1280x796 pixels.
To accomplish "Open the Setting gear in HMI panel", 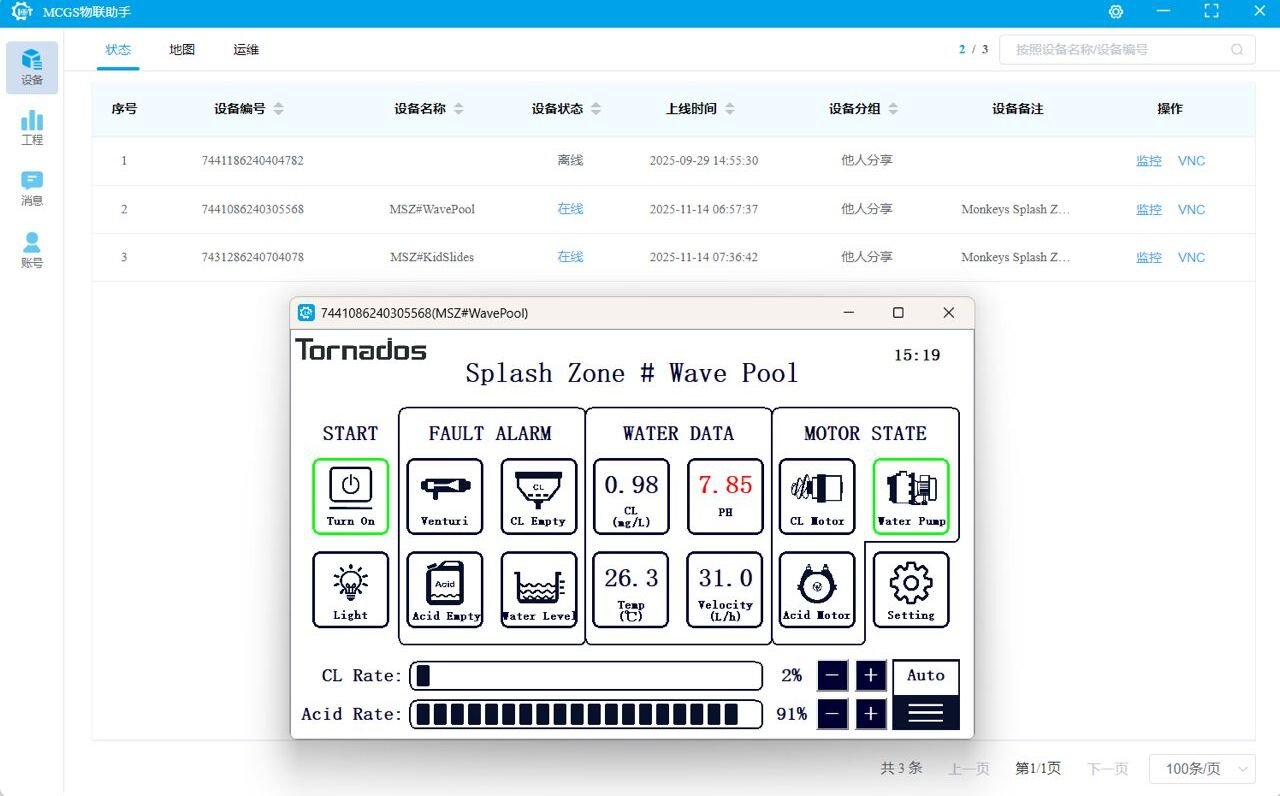I will point(910,590).
